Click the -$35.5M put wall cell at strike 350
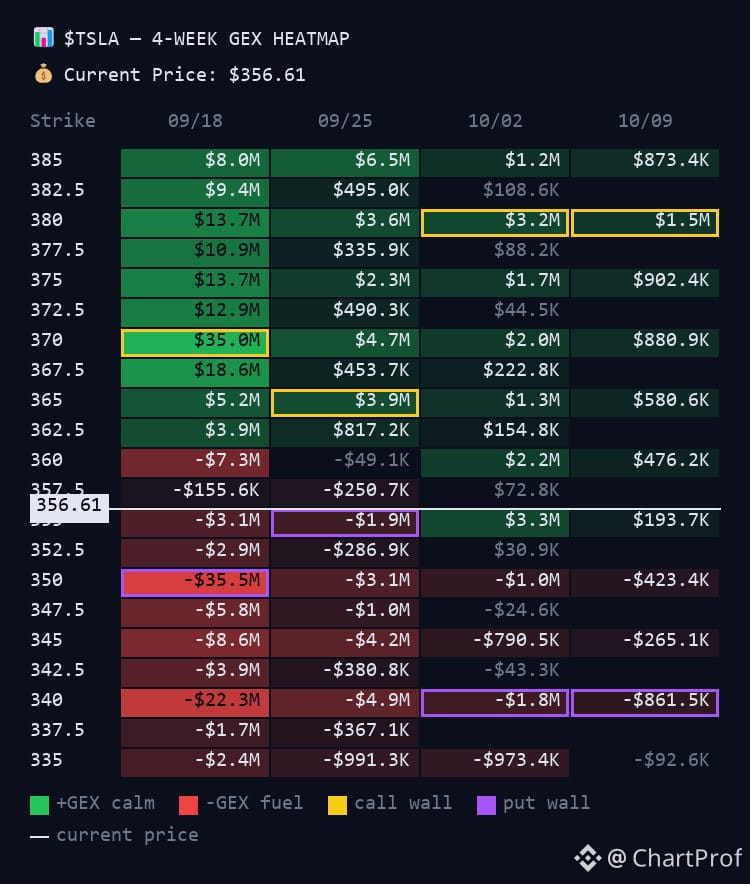Viewport: 750px width, 884px height. coord(195,583)
